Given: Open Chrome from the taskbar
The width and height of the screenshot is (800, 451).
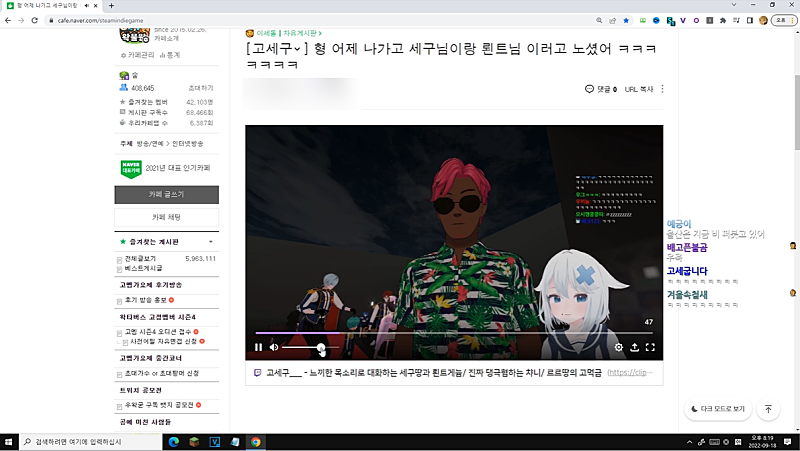Looking at the screenshot, I should 256,442.
